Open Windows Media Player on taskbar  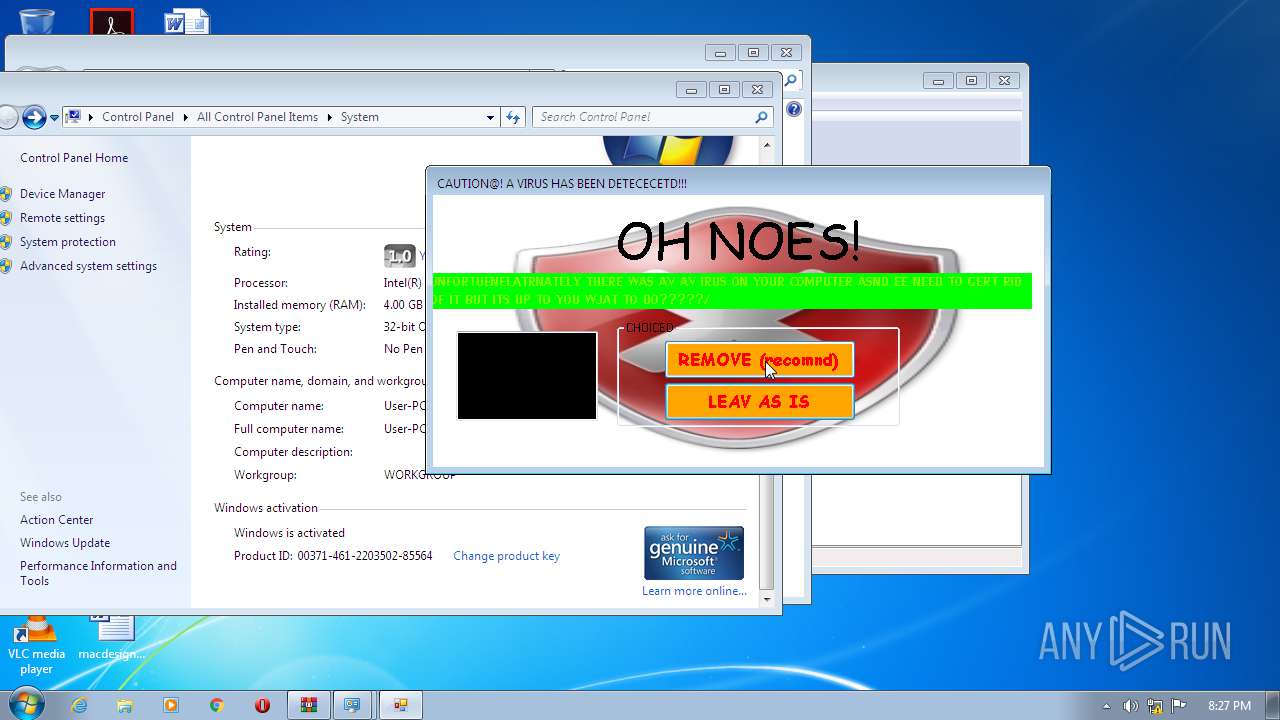pos(171,705)
